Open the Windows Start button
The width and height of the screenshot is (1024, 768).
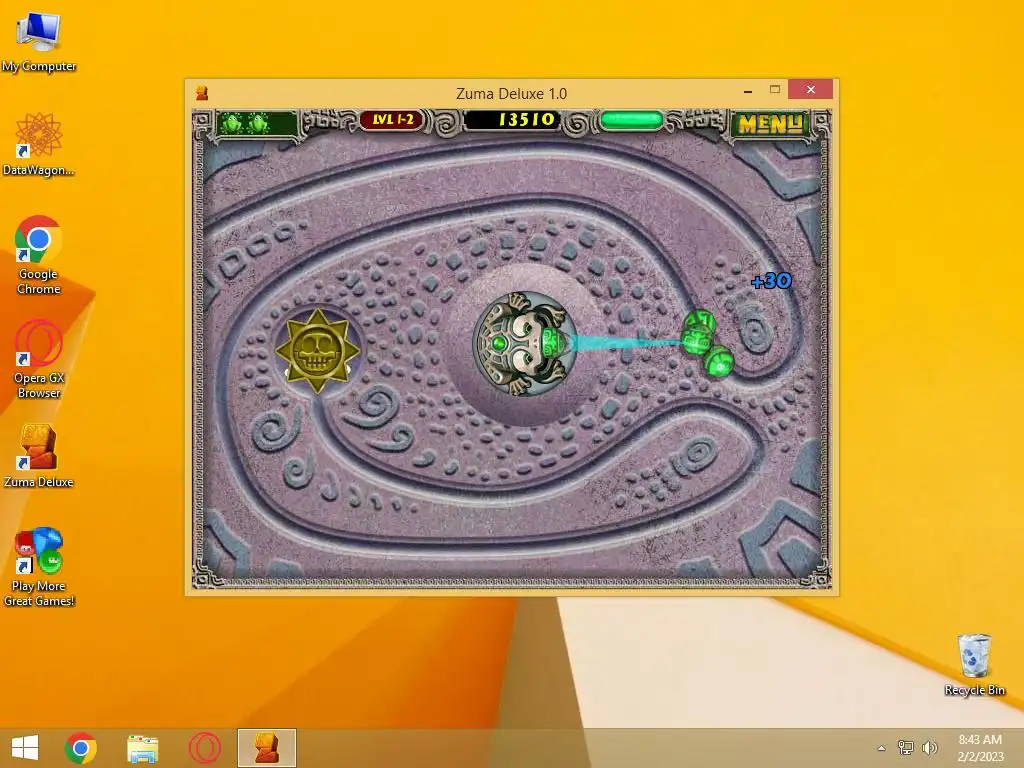[x=25, y=748]
